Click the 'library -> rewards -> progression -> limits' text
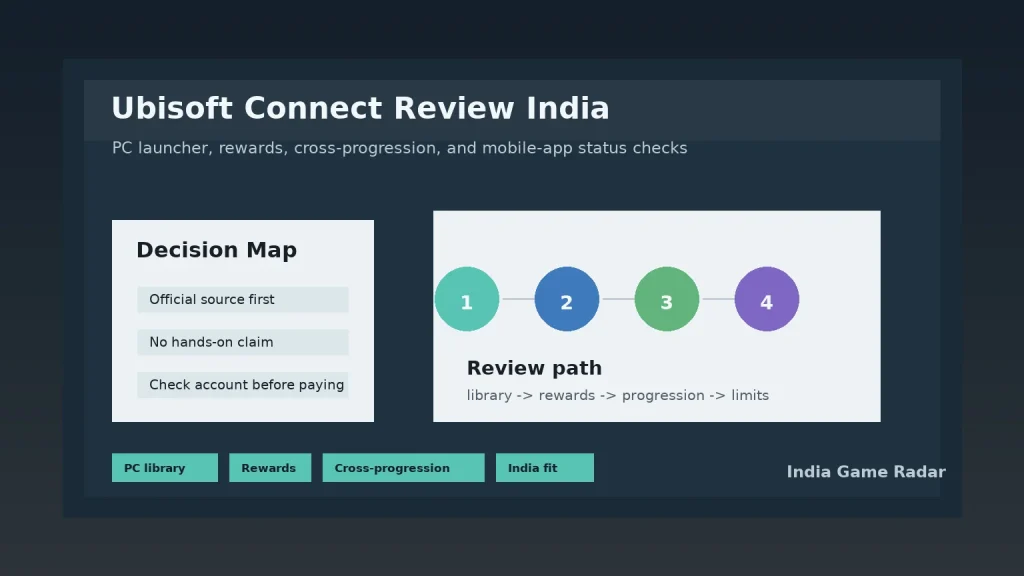The width and height of the screenshot is (1024, 576). click(617, 396)
